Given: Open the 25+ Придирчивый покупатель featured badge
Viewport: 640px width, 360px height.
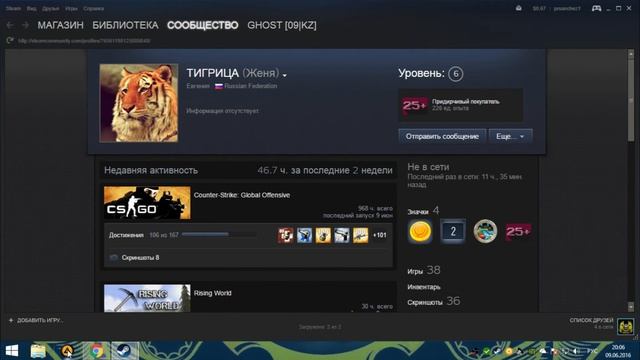Looking at the screenshot, I should (460, 105).
